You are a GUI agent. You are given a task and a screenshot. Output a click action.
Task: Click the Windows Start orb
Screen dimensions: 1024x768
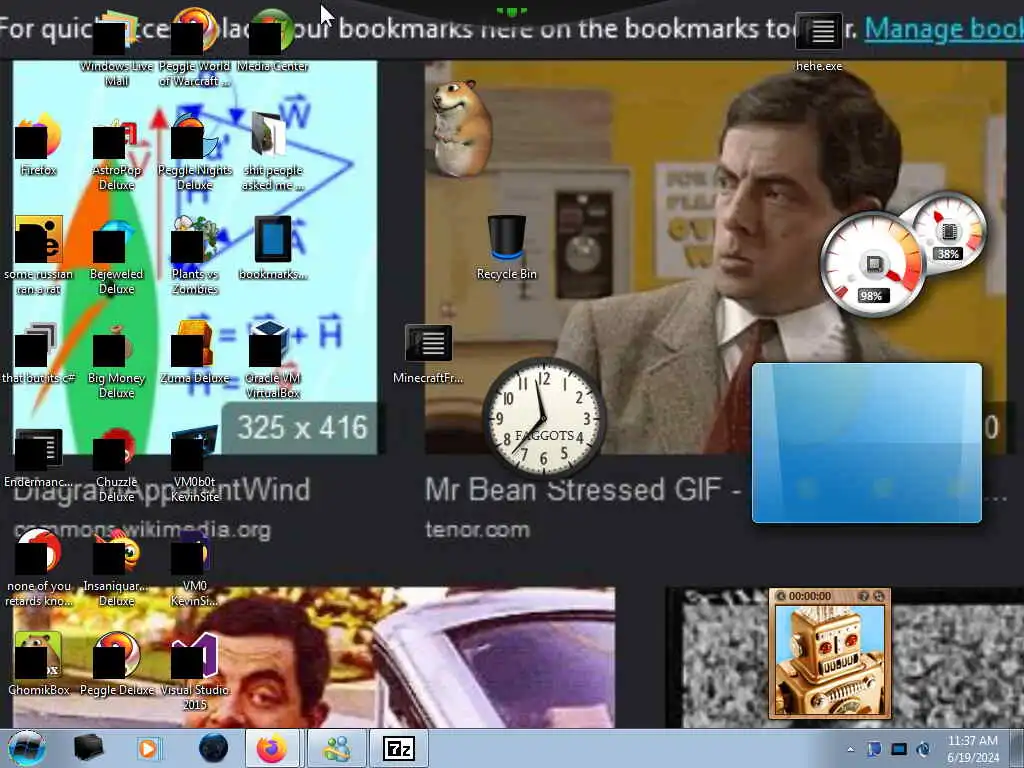(26, 748)
